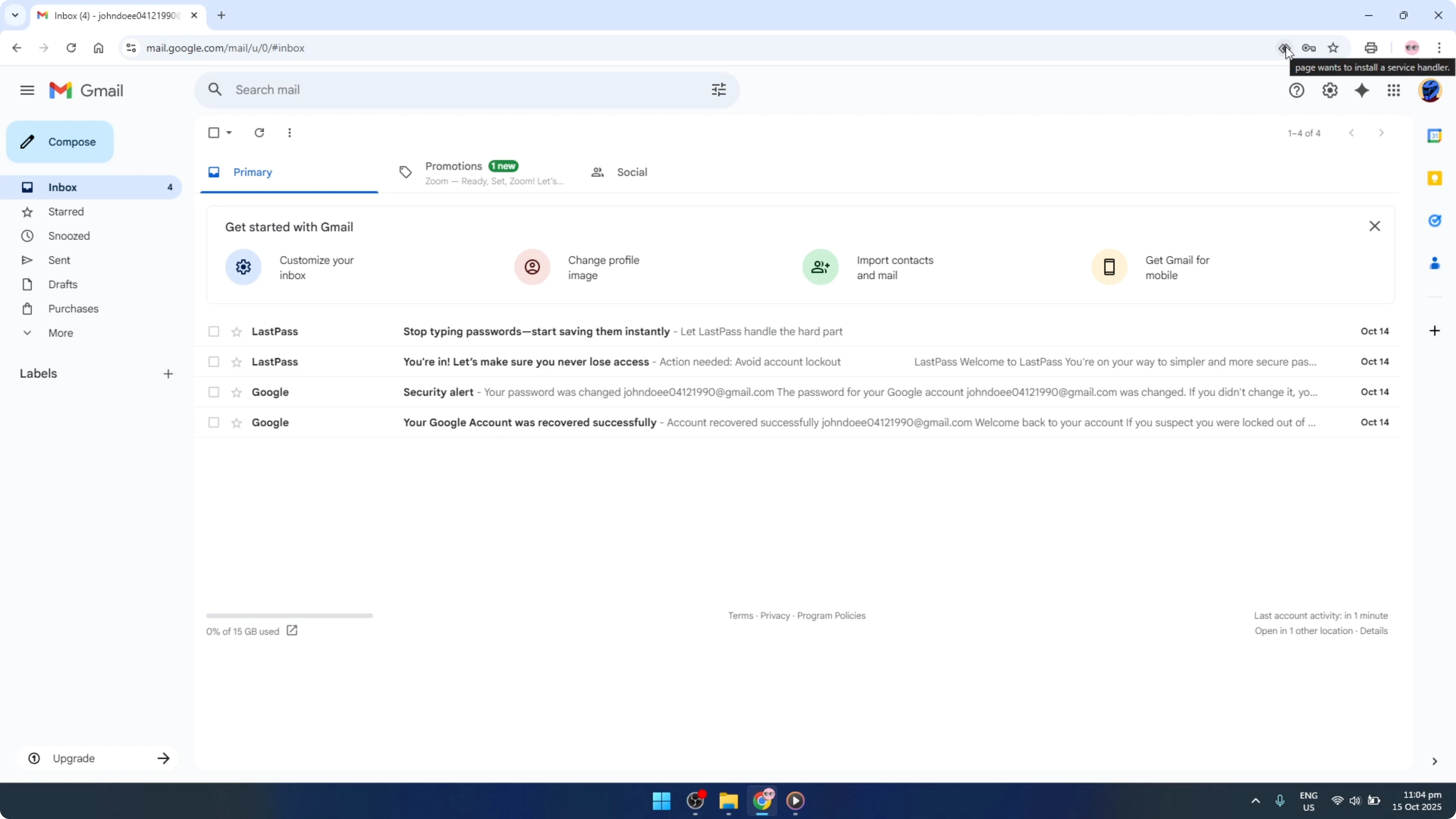Bookmark this tab with star icon

click(1333, 48)
